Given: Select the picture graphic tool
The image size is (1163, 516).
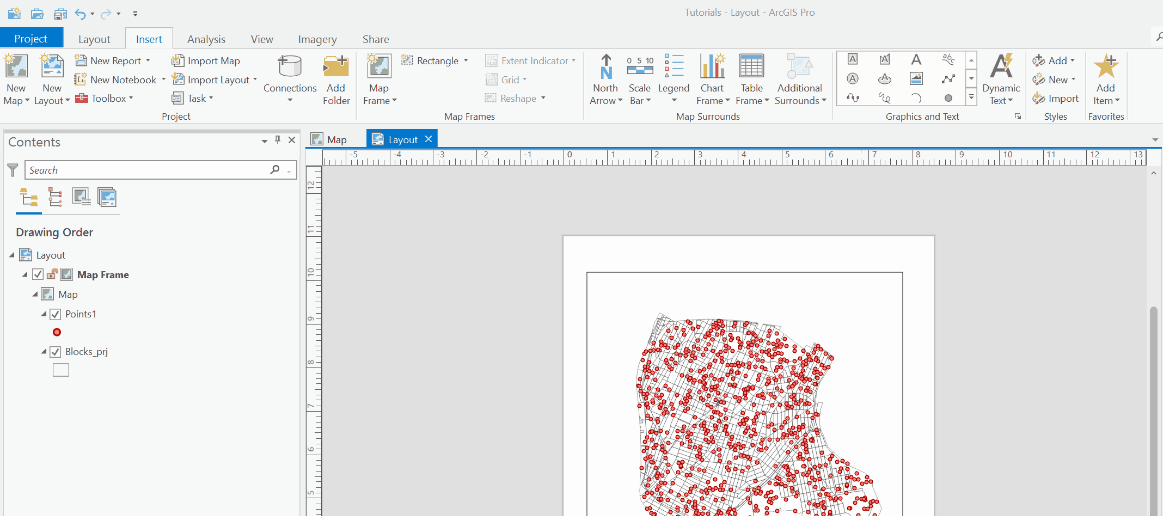Looking at the screenshot, I should [x=916, y=78].
